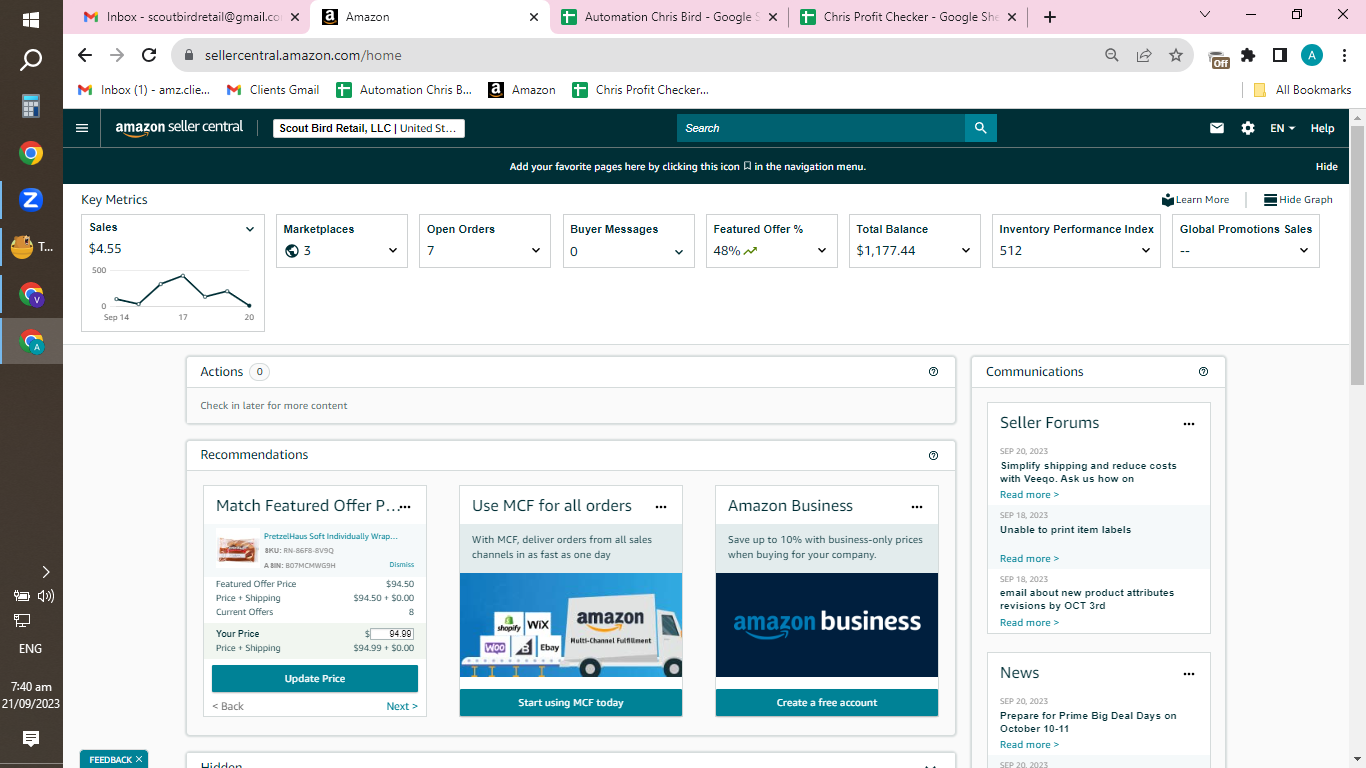Image resolution: width=1366 pixels, height=768 pixels.
Task: Open Help in the Seller Central header
Action: (1322, 128)
